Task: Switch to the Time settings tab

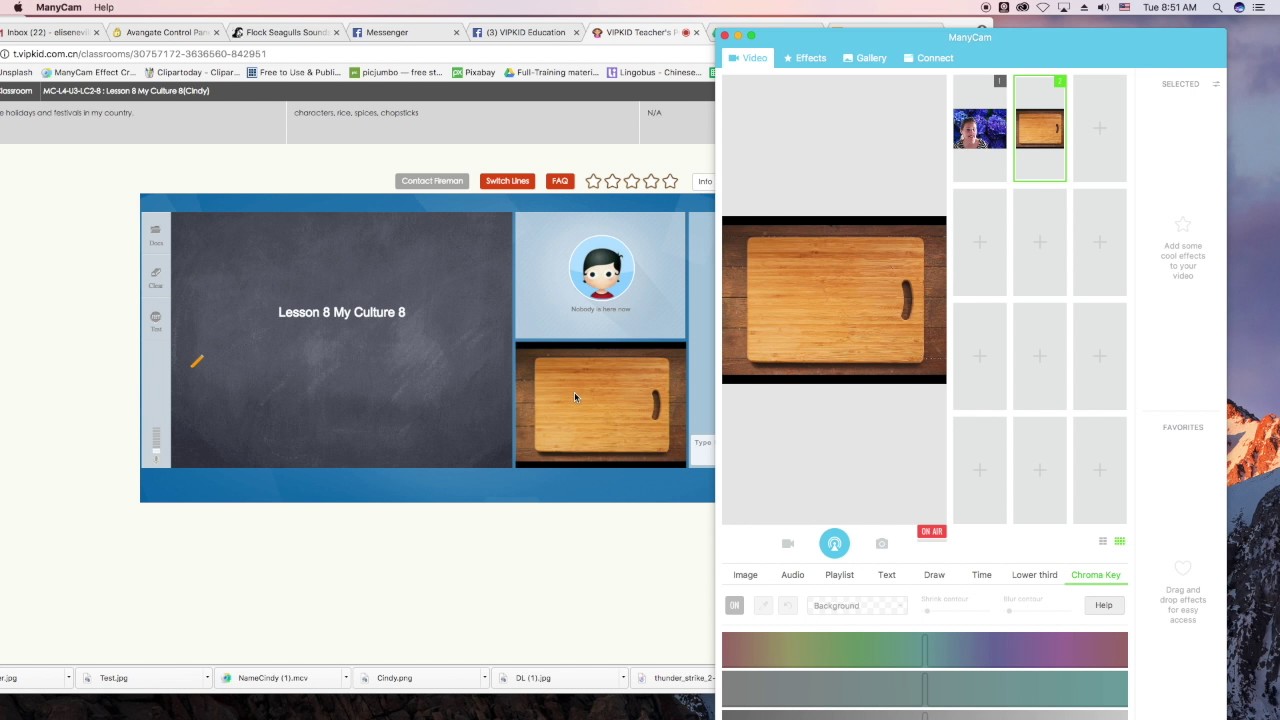Action: point(981,575)
